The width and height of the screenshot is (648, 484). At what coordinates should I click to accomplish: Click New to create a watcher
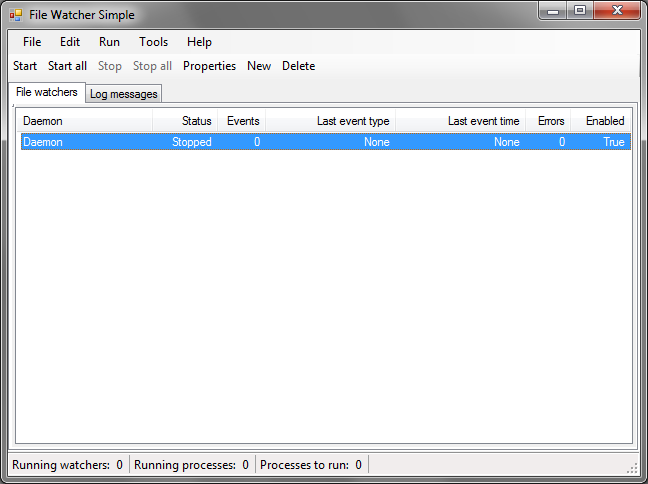(259, 66)
